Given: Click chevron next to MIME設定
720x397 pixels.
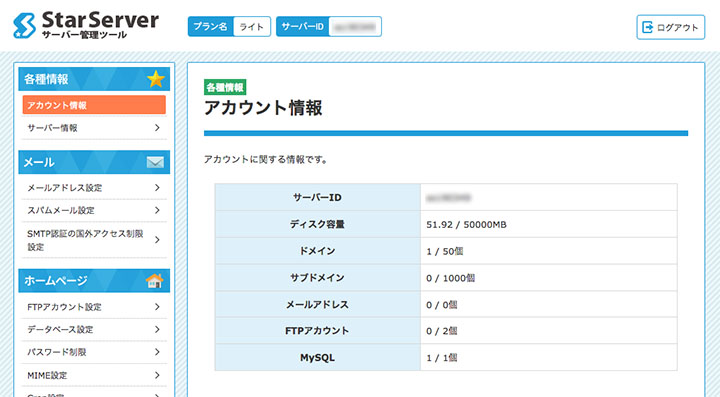Looking at the screenshot, I should pos(157,375).
